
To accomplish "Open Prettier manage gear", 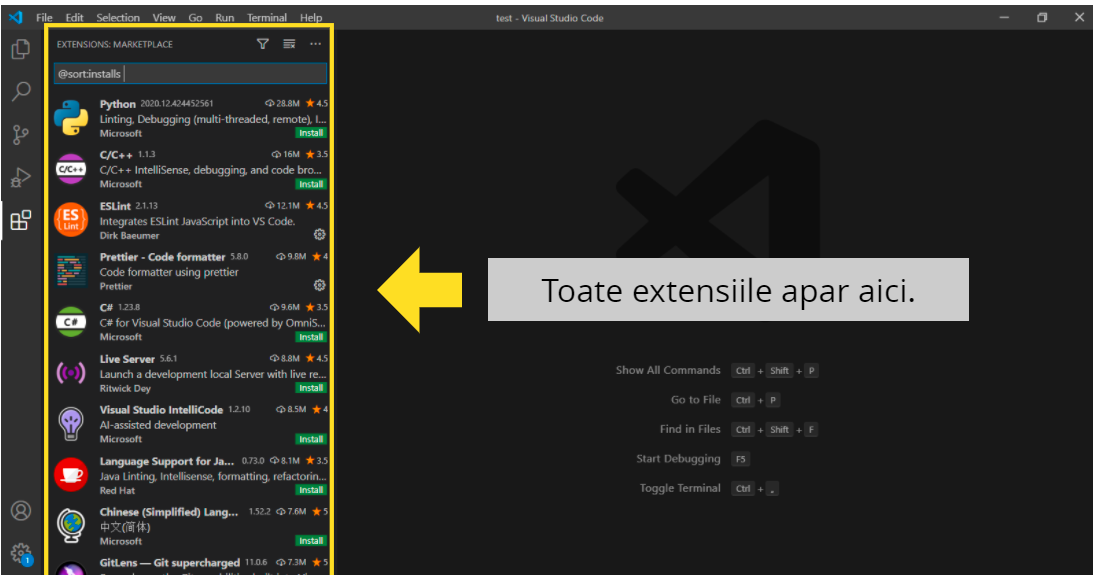I will [319, 285].
